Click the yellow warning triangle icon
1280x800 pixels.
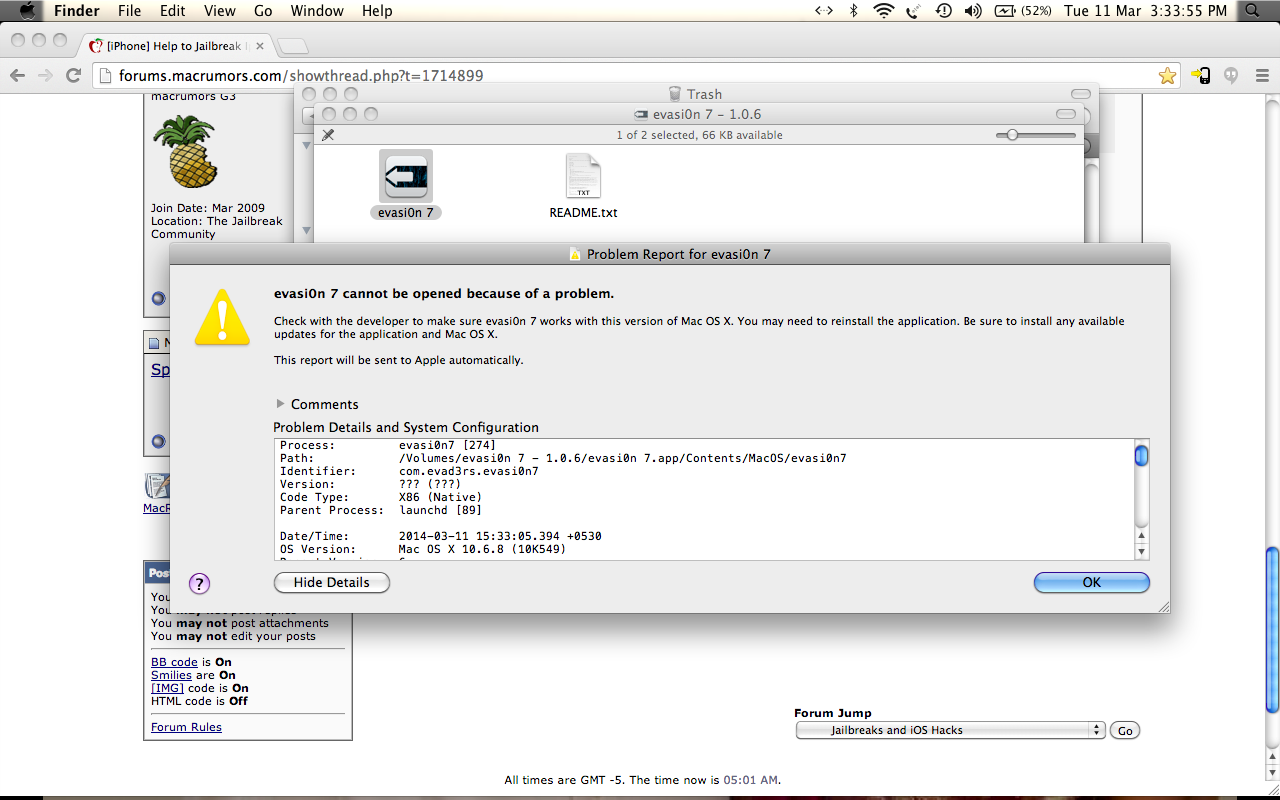[x=222, y=317]
